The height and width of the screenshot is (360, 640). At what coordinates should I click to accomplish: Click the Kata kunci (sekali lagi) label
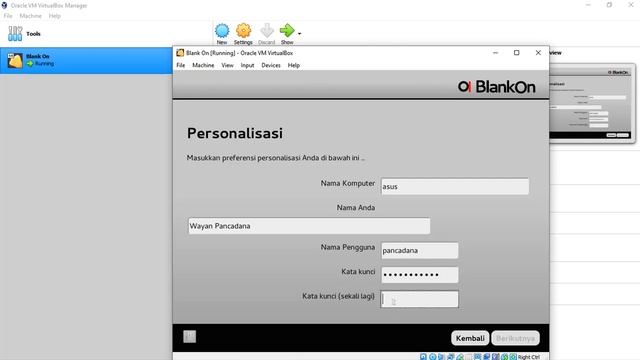pos(338,296)
